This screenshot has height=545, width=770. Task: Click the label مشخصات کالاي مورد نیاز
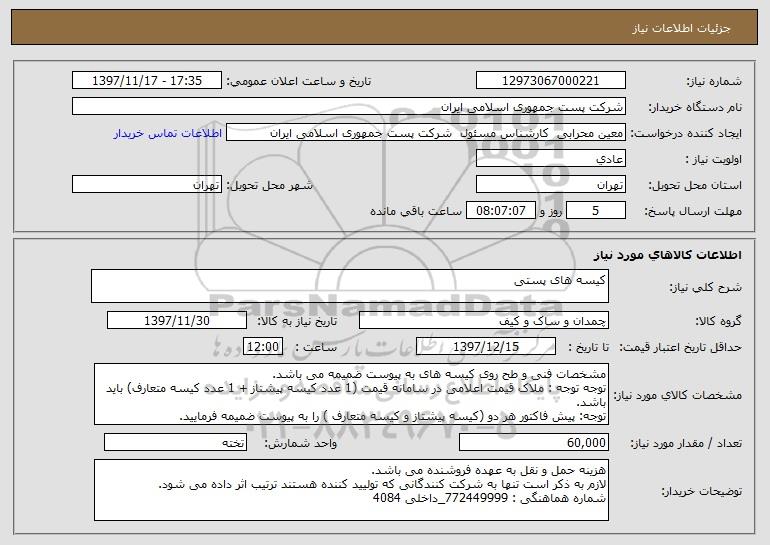(678, 395)
